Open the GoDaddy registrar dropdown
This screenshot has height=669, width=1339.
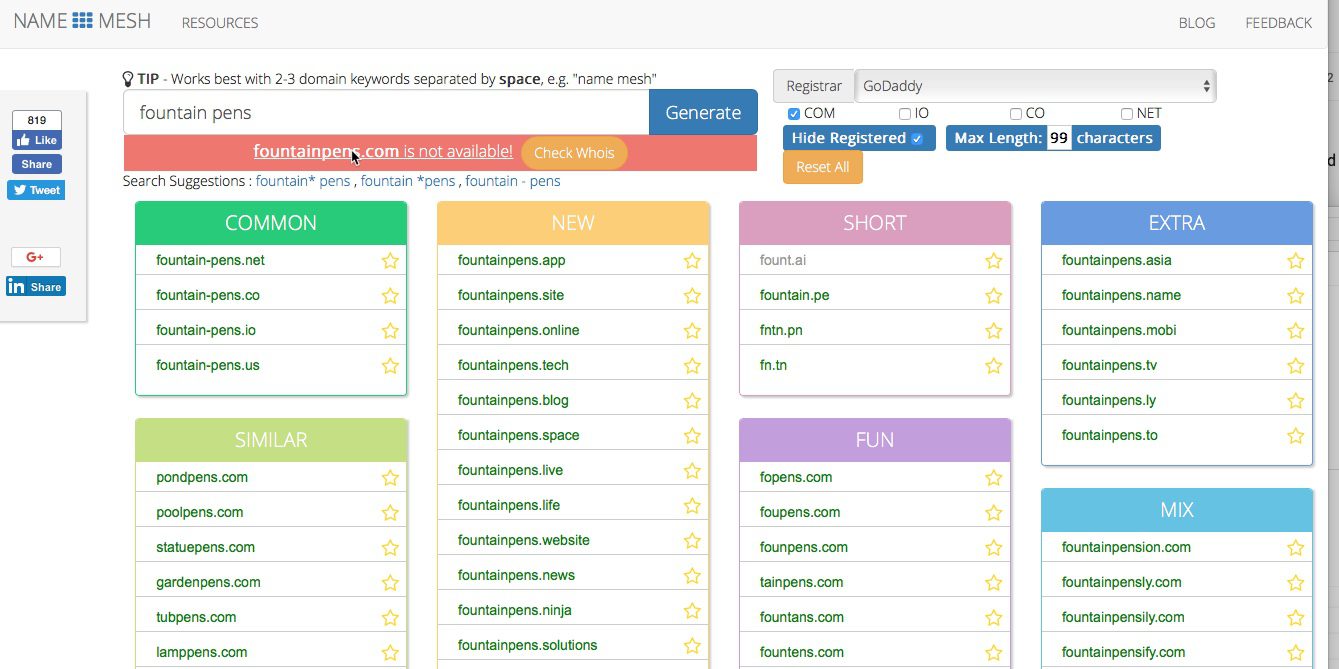point(1035,86)
